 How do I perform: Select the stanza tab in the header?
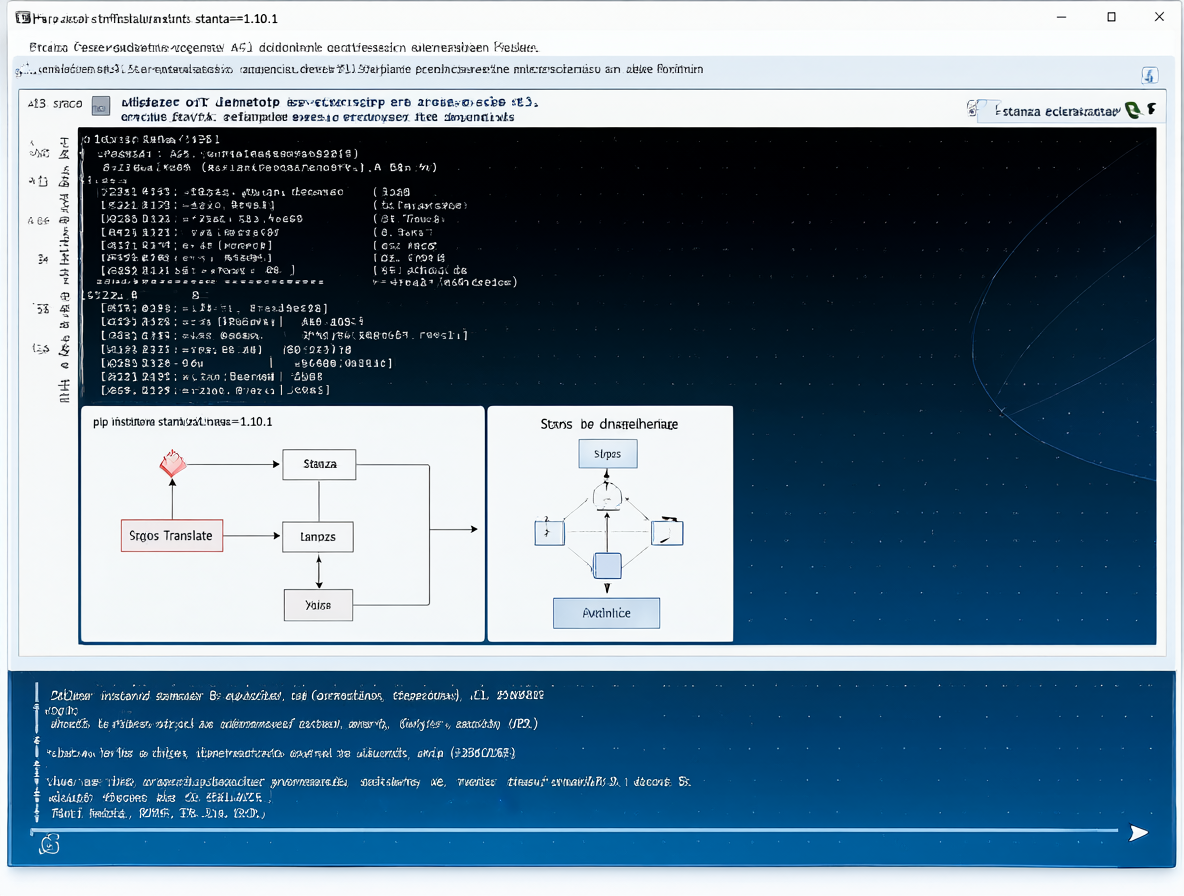[x=1056, y=111]
